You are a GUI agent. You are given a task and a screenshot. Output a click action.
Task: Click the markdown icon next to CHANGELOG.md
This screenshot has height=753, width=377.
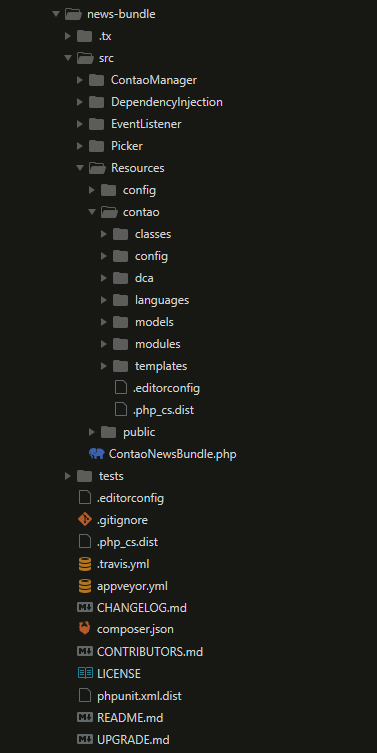coord(85,607)
